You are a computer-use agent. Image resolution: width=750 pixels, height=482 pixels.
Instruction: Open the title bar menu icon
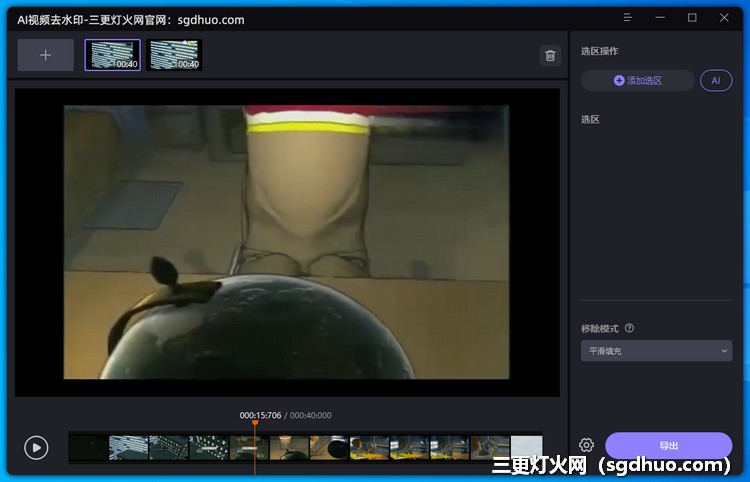(x=628, y=18)
